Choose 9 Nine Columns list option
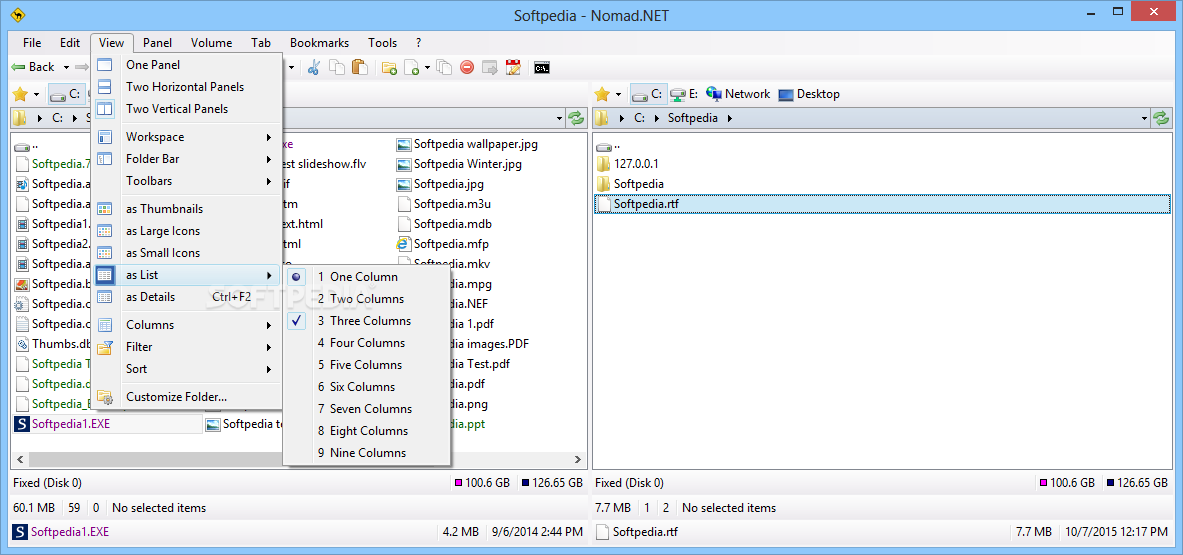1183x555 pixels. 367,452
